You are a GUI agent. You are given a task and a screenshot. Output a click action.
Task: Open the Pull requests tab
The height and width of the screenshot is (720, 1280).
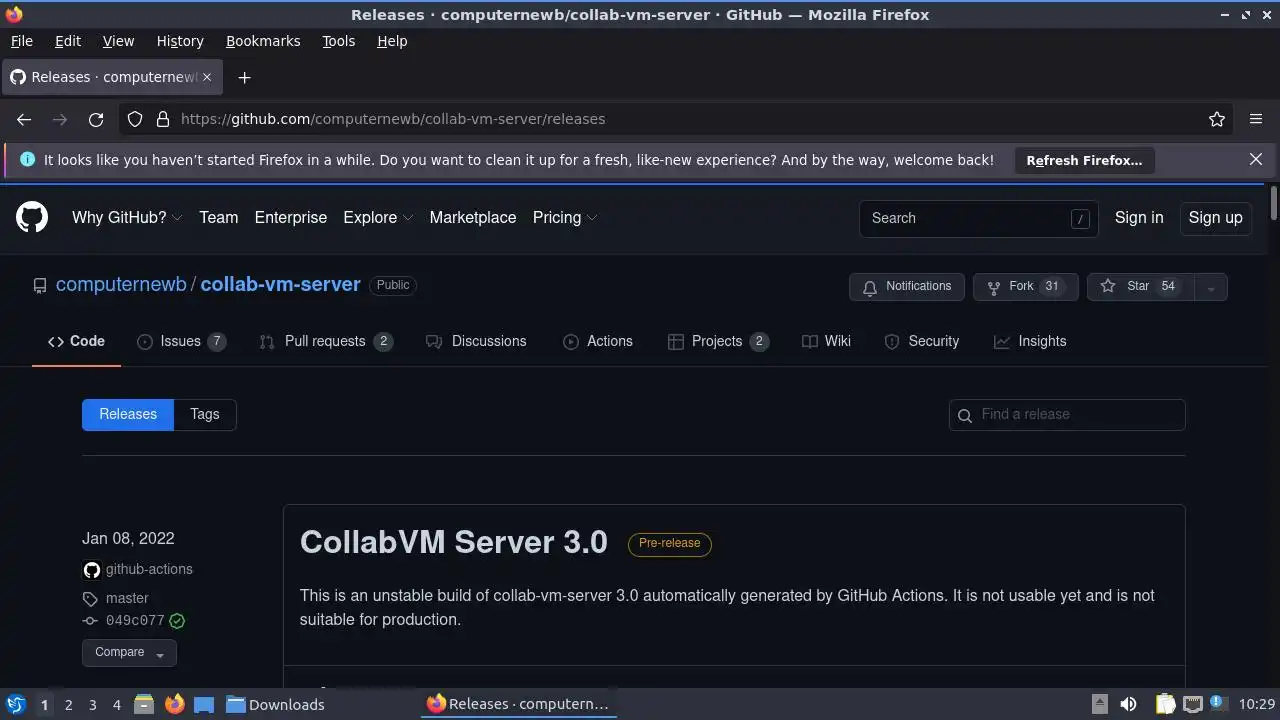pos(326,342)
